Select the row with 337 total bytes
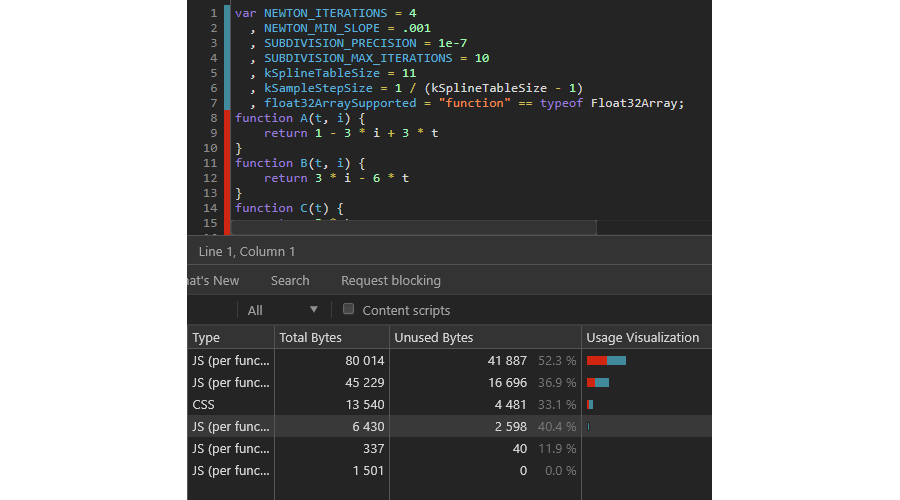The width and height of the screenshot is (900, 500). (x=449, y=448)
